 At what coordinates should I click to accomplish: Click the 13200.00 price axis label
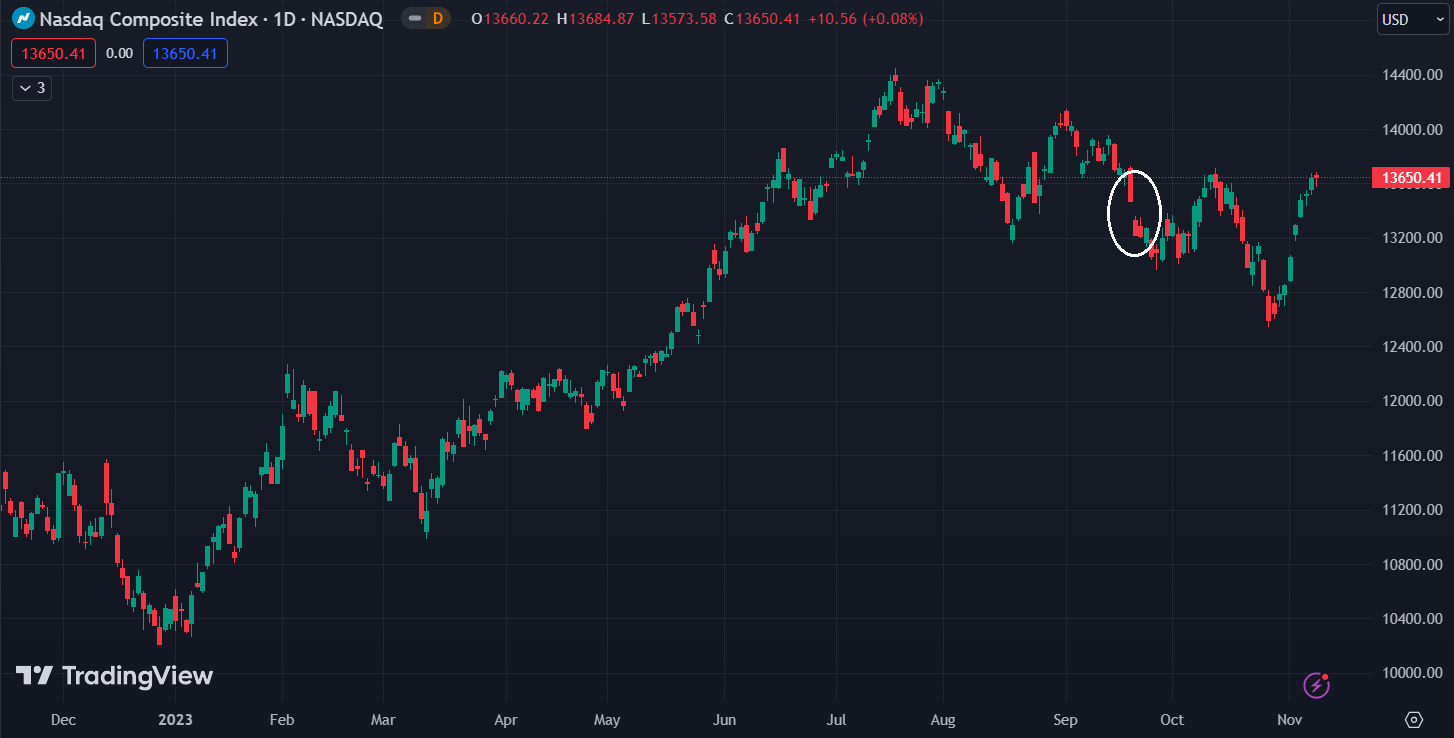[x=1412, y=238]
